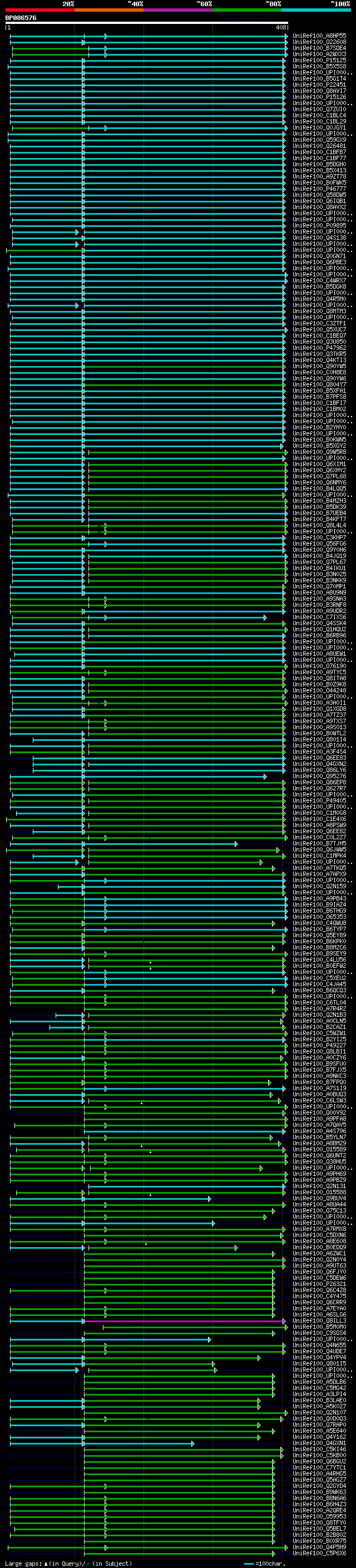This screenshot has width=356, height=1568.
Task: Select hit label UniRef100_C1BLC4
Action: (319, 115)
